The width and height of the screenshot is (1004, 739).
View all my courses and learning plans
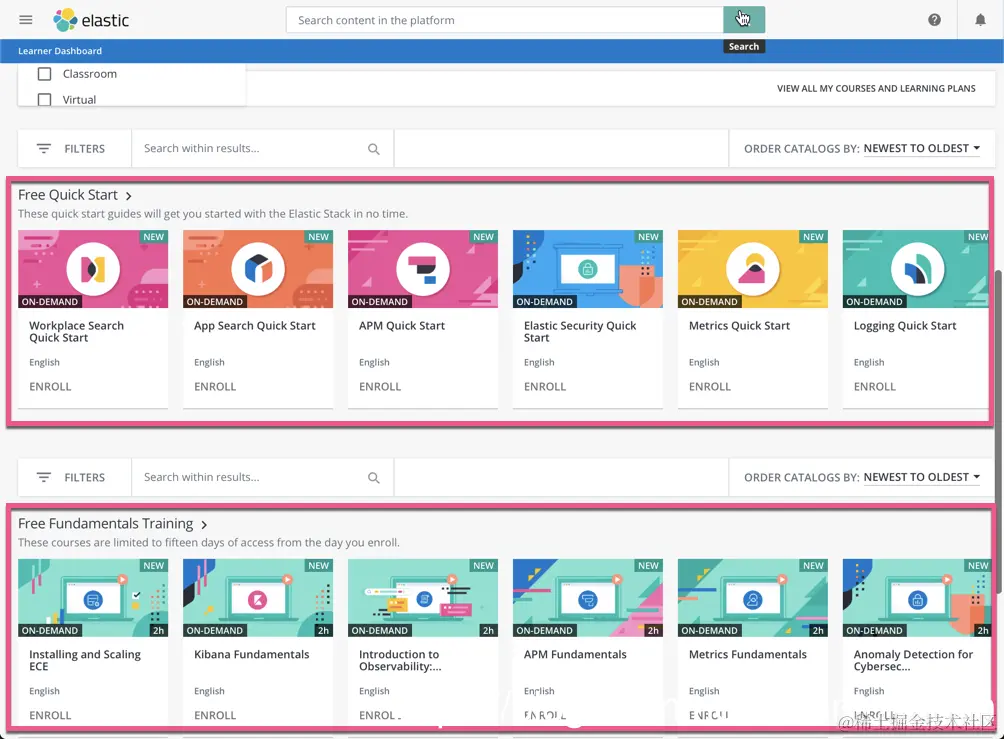pyautogui.click(x=876, y=88)
